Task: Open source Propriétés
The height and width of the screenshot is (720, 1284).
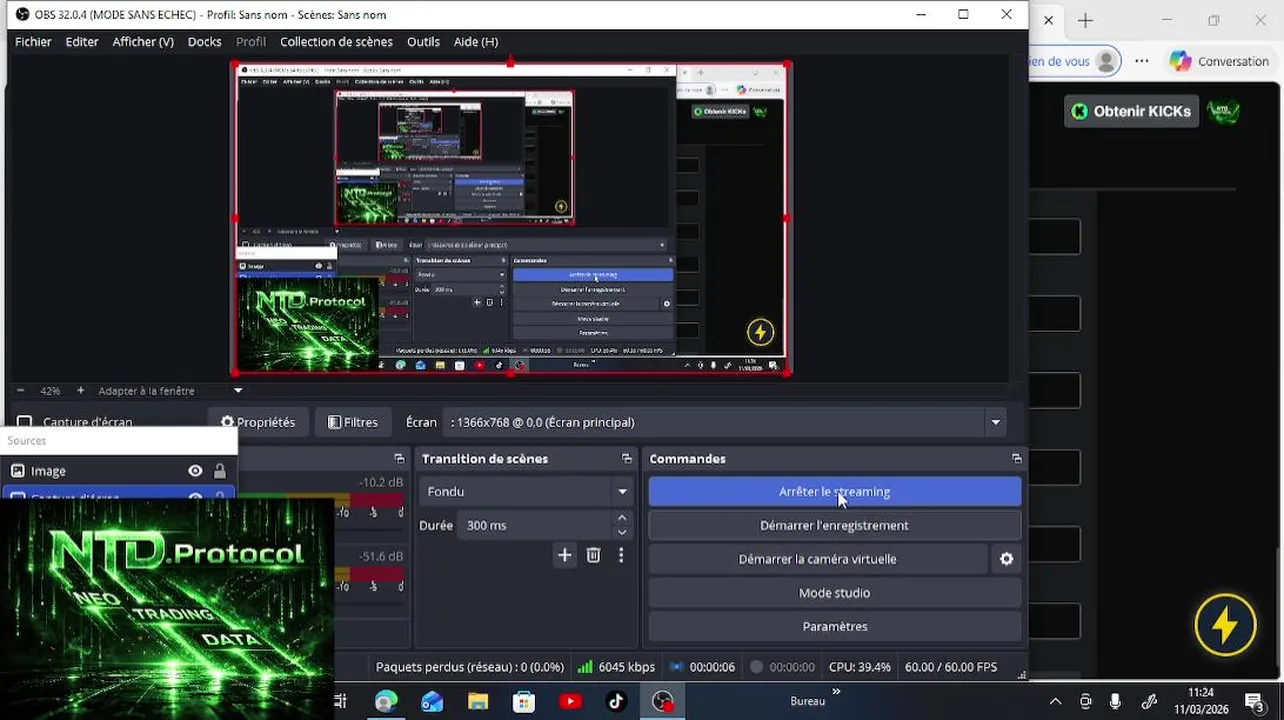Action: click(258, 422)
